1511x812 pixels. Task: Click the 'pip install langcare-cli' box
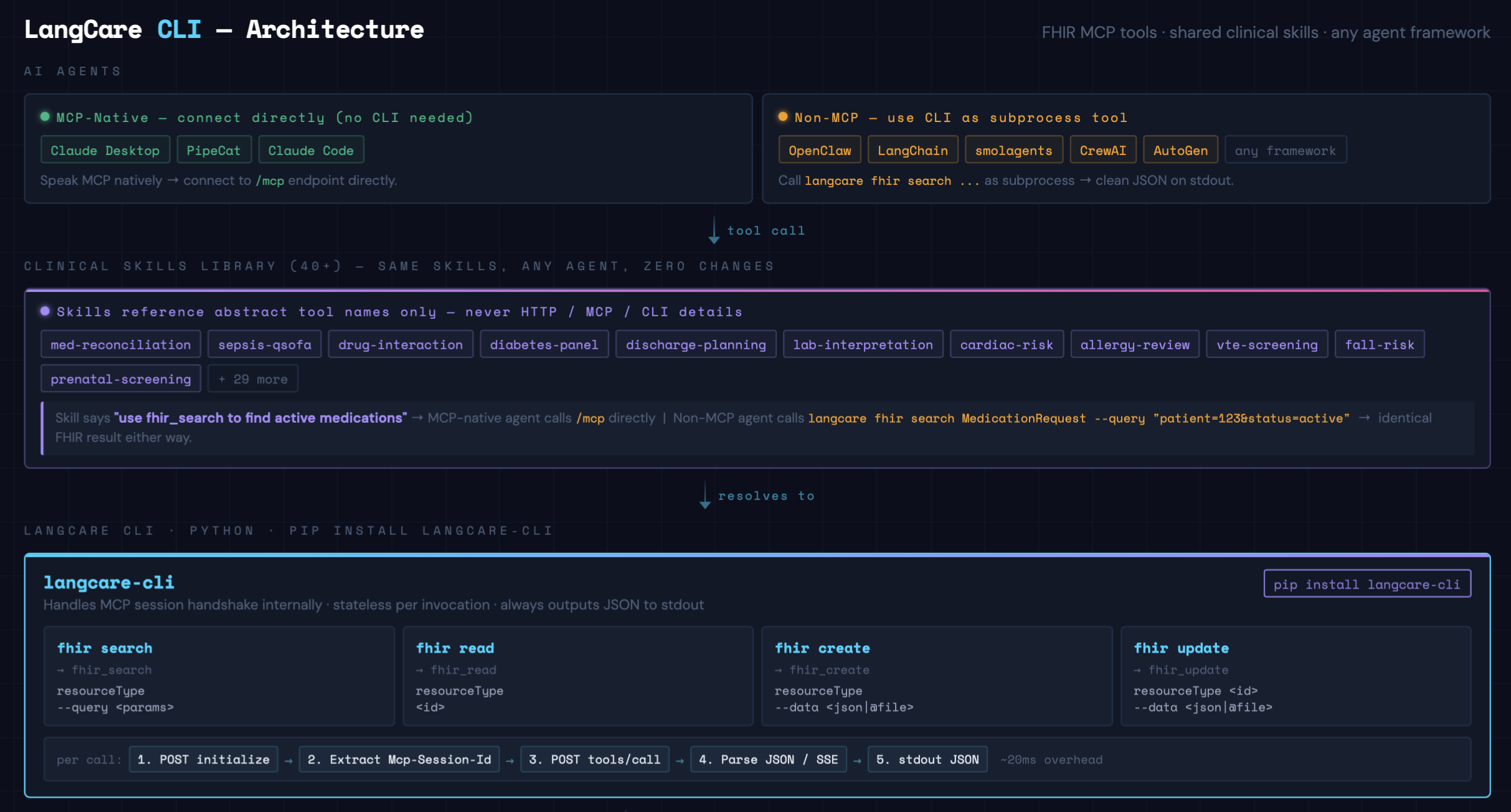[1367, 584]
